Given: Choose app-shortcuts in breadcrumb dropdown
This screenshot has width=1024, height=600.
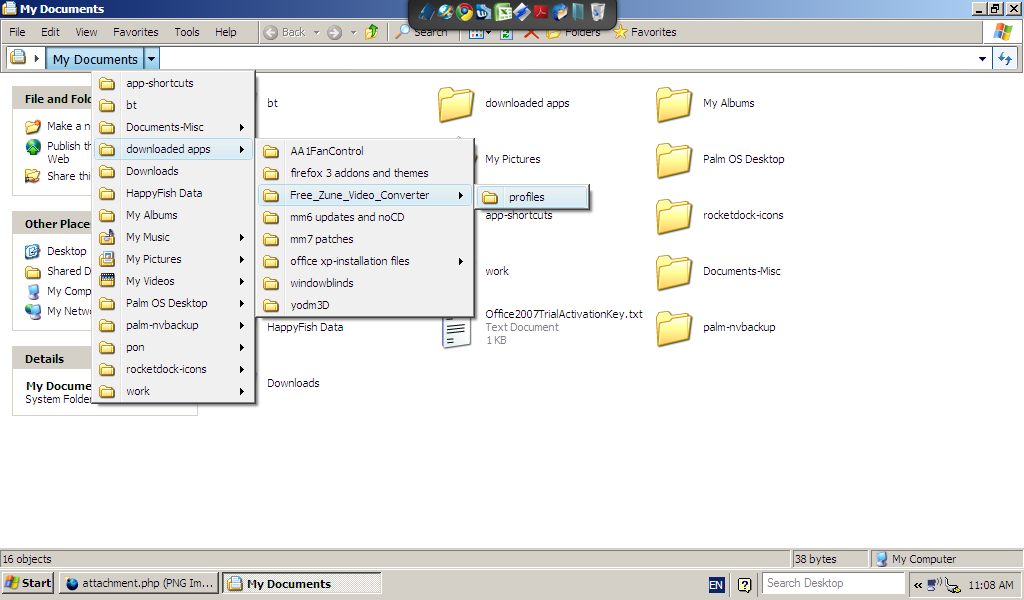Looking at the screenshot, I should coord(173,84).
